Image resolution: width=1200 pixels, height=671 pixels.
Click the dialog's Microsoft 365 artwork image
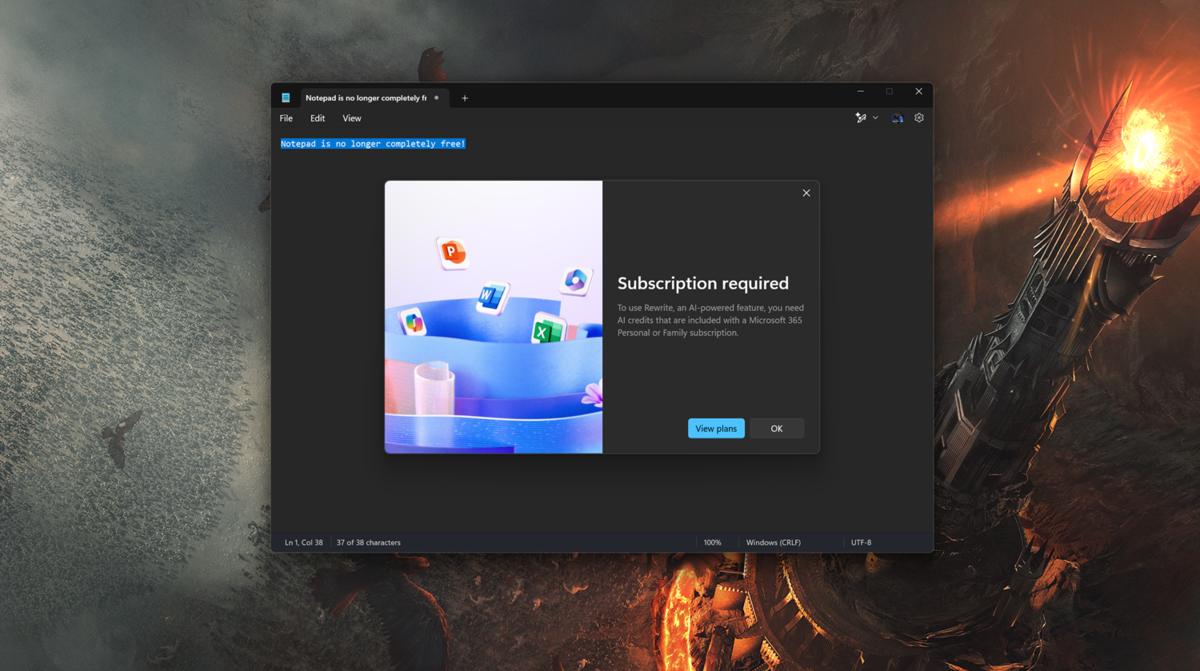pos(492,317)
